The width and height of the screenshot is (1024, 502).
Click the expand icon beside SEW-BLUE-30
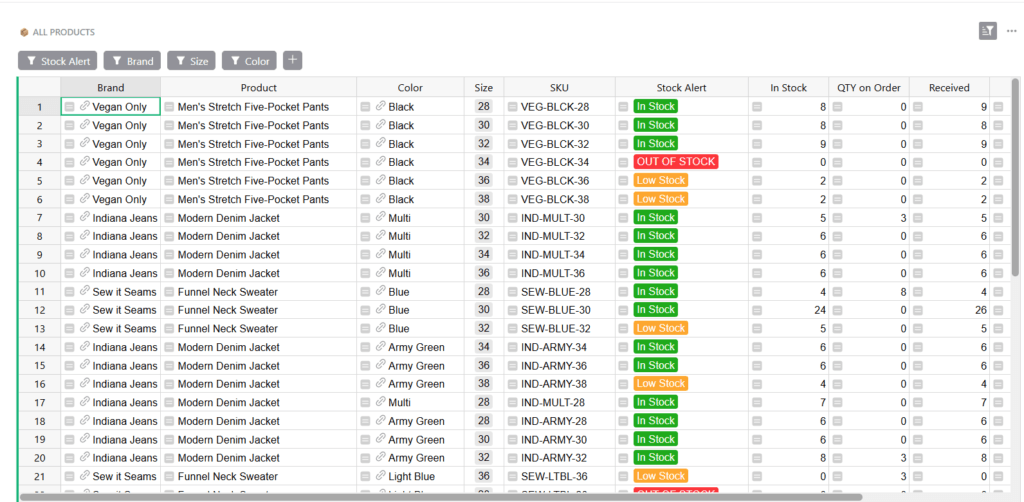(x=512, y=310)
